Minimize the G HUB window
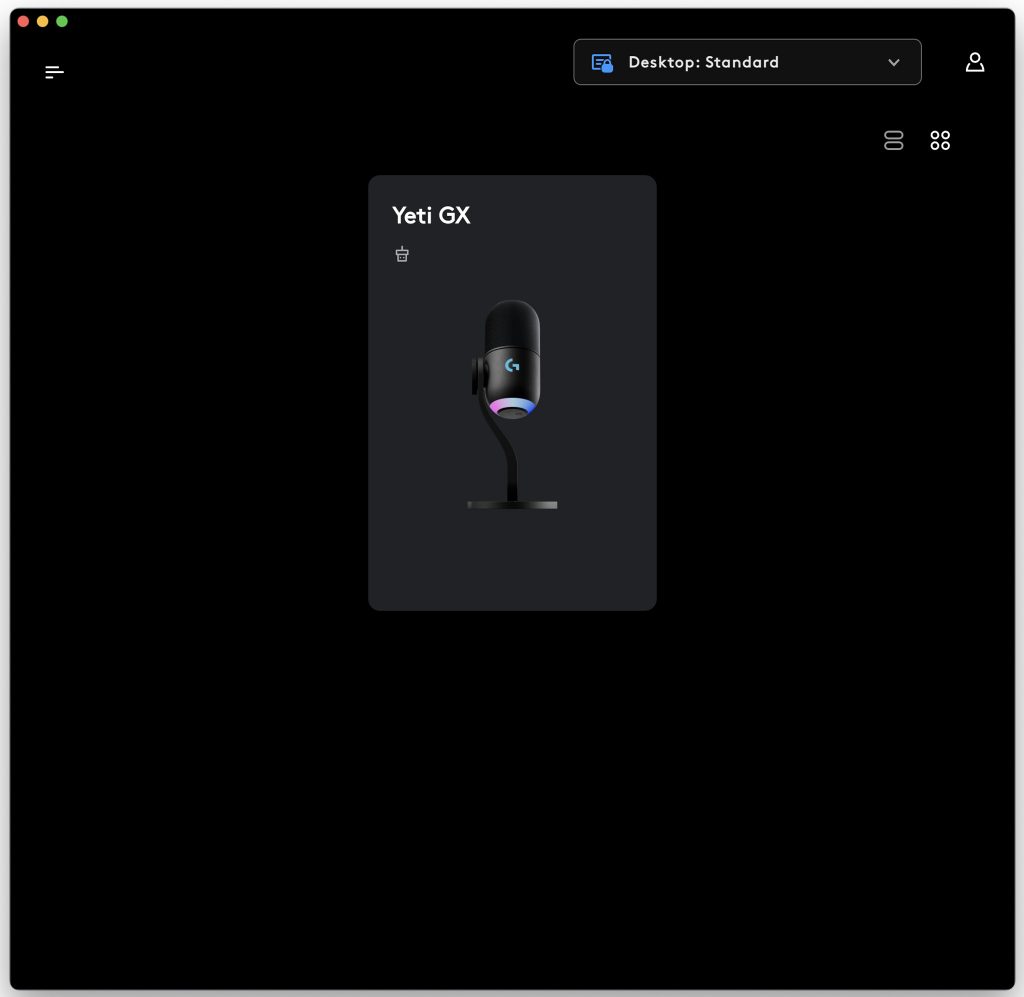The image size is (1024, 997). point(42,22)
